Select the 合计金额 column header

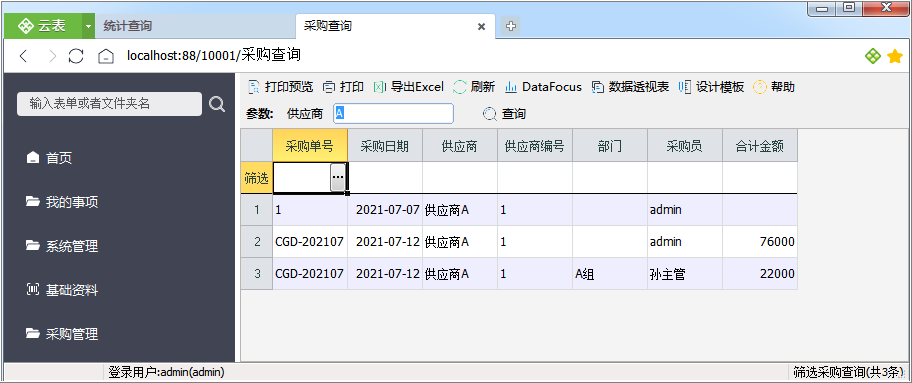point(760,146)
